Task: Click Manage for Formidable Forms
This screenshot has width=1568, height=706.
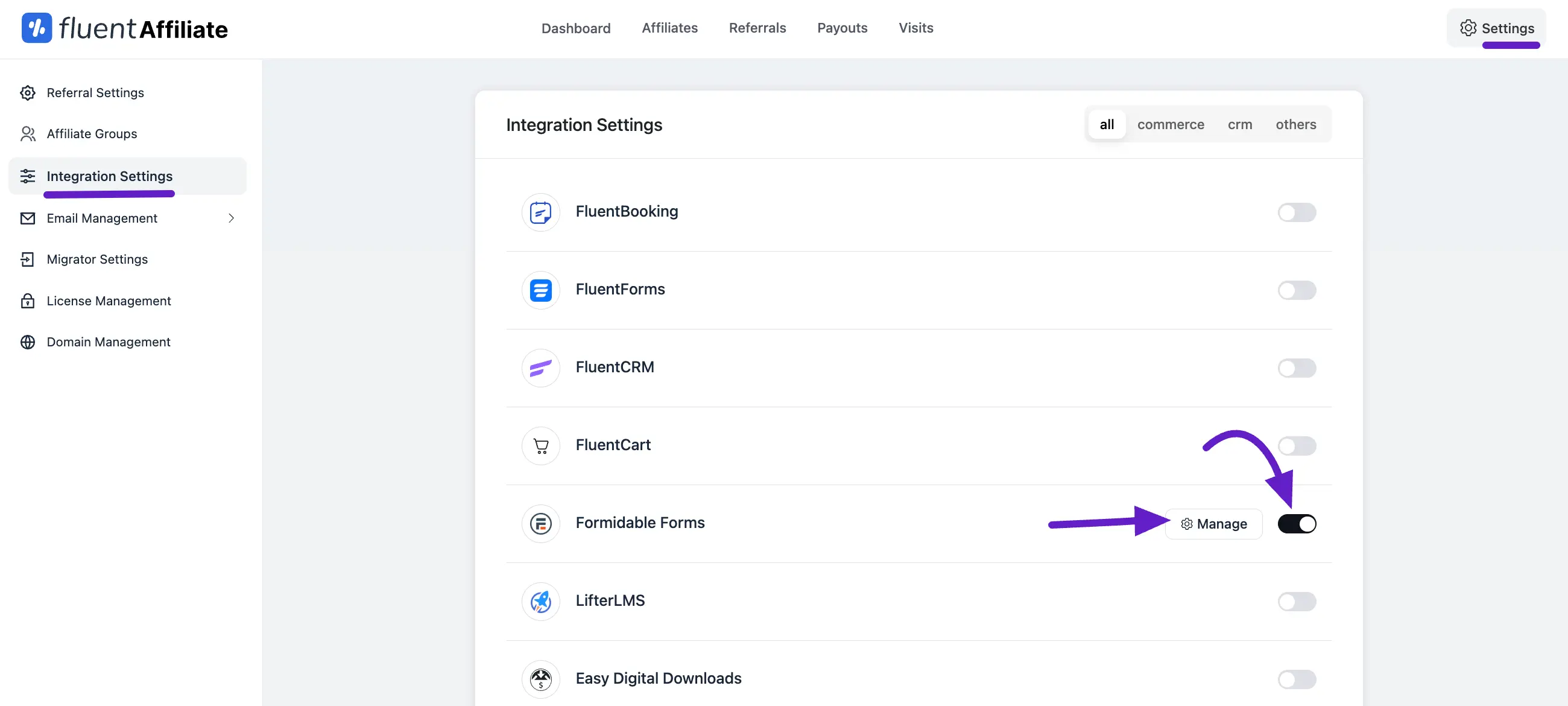Action: tap(1213, 523)
